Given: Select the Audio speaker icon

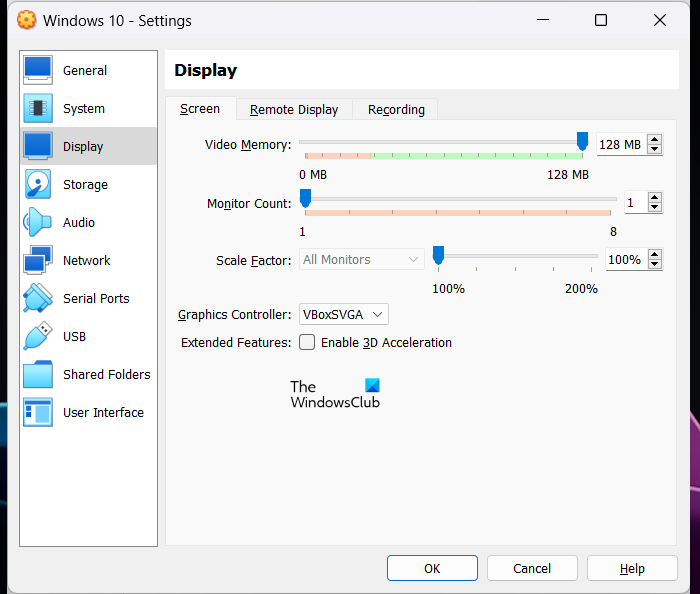Looking at the screenshot, I should click(38, 222).
